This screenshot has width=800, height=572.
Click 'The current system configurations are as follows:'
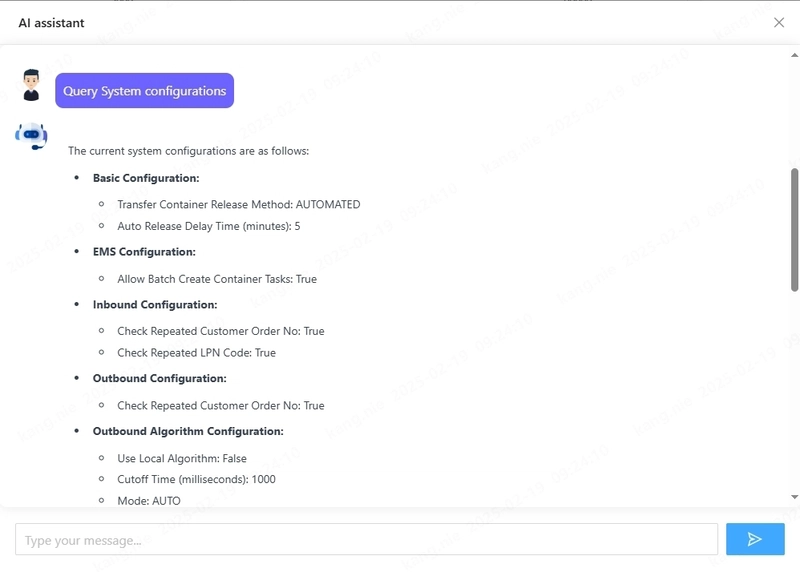[188, 151]
